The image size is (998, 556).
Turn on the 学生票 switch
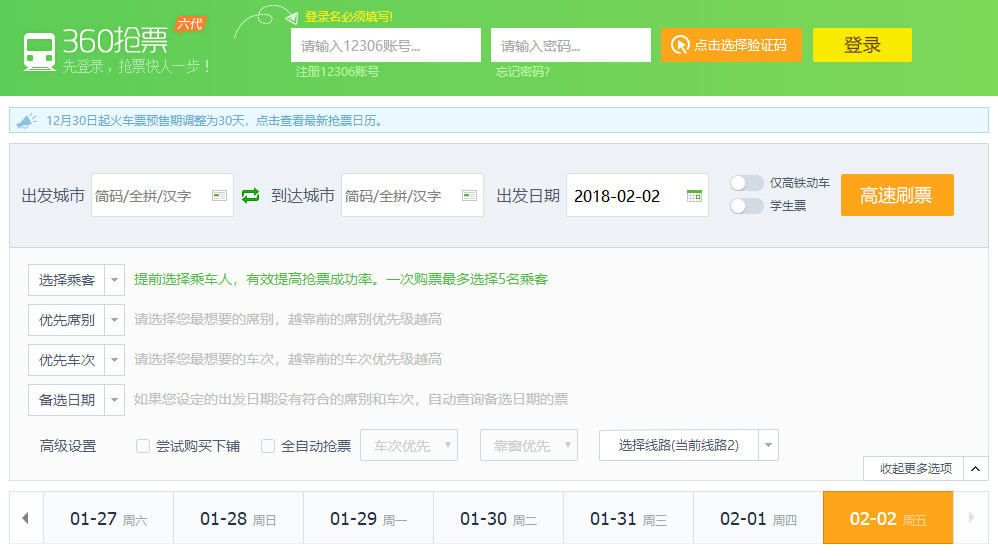click(746, 206)
